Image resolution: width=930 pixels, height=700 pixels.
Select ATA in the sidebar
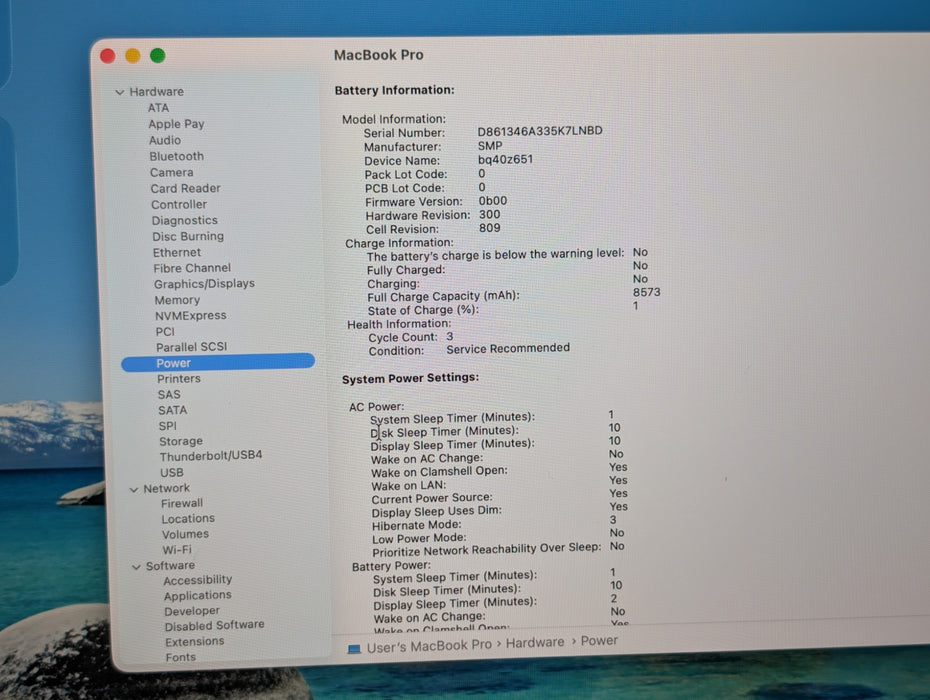click(x=158, y=108)
